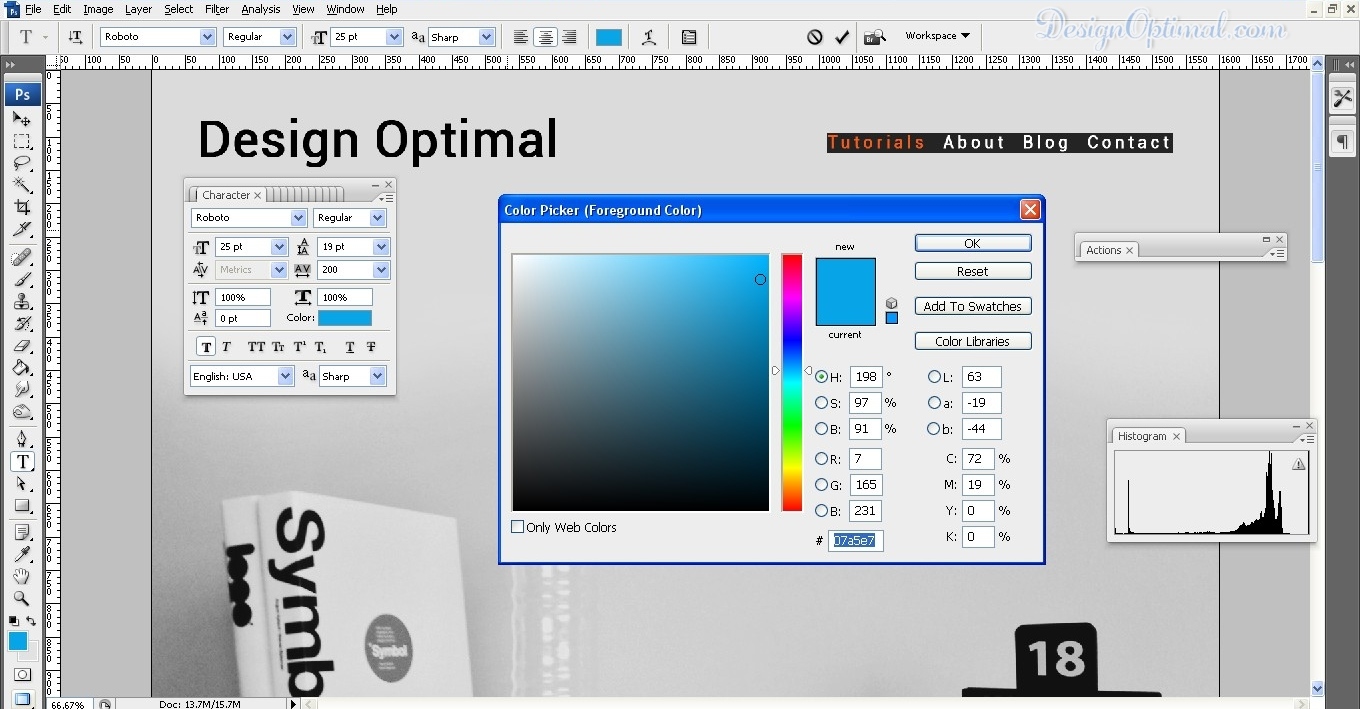
Task: Toggle Character and Paragraph palettes icon
Action: (689, 37)
